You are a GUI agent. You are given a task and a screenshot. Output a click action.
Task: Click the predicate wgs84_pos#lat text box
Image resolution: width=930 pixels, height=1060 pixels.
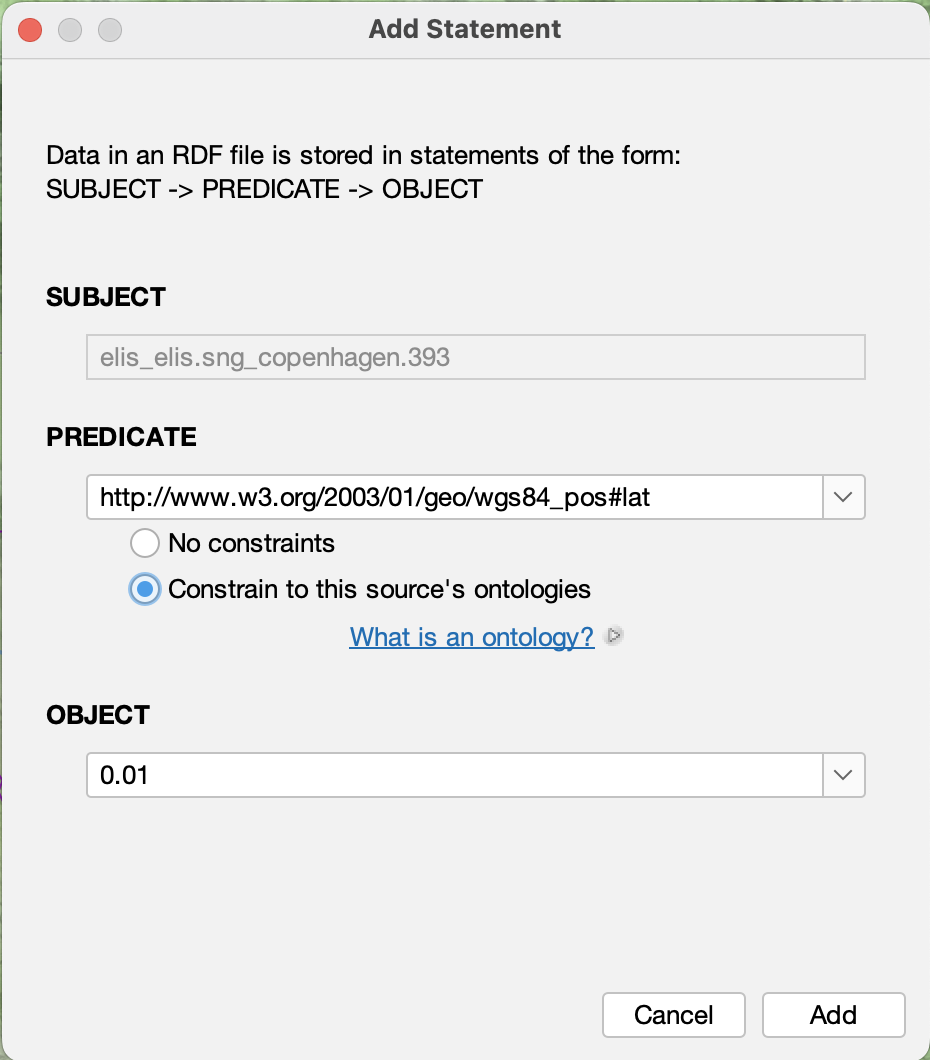454,497
